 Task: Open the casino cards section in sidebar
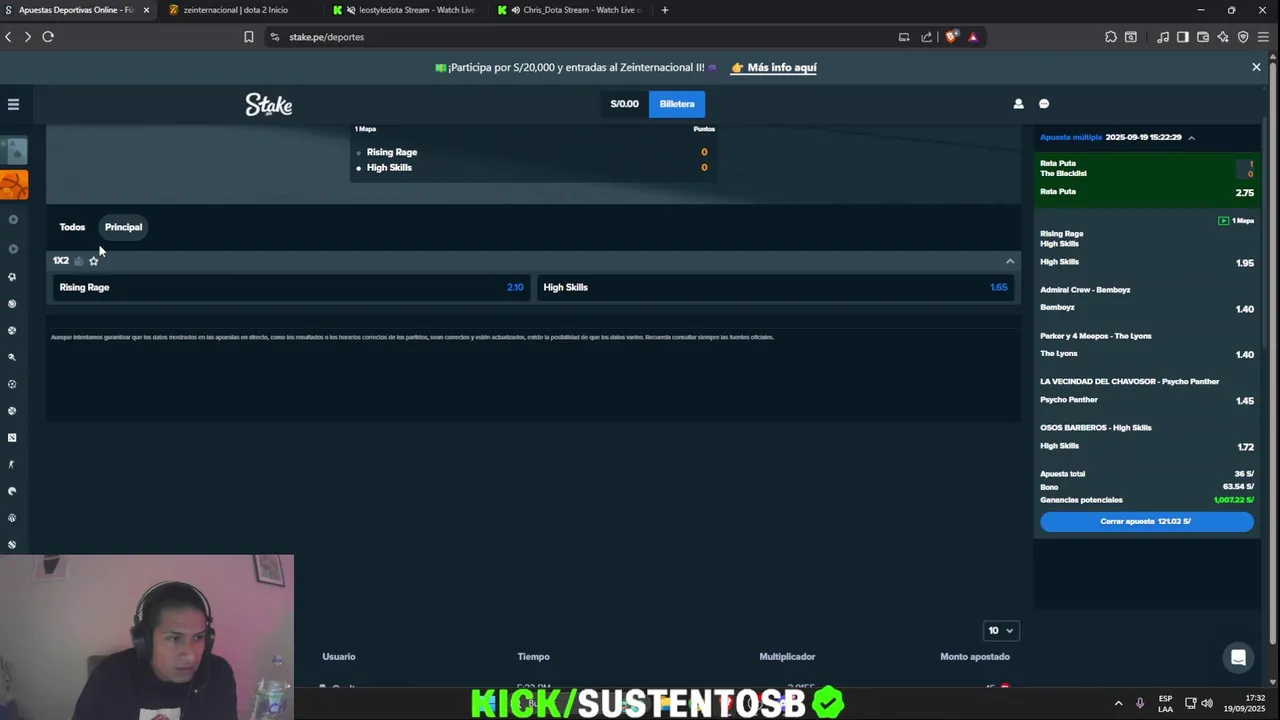click(x=14, y=151)
